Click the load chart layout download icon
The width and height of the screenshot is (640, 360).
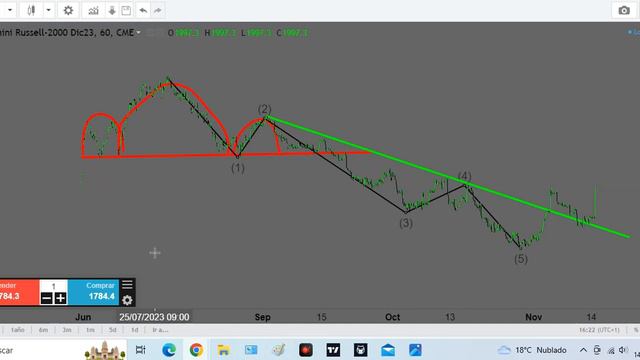(x=112, y=11)
